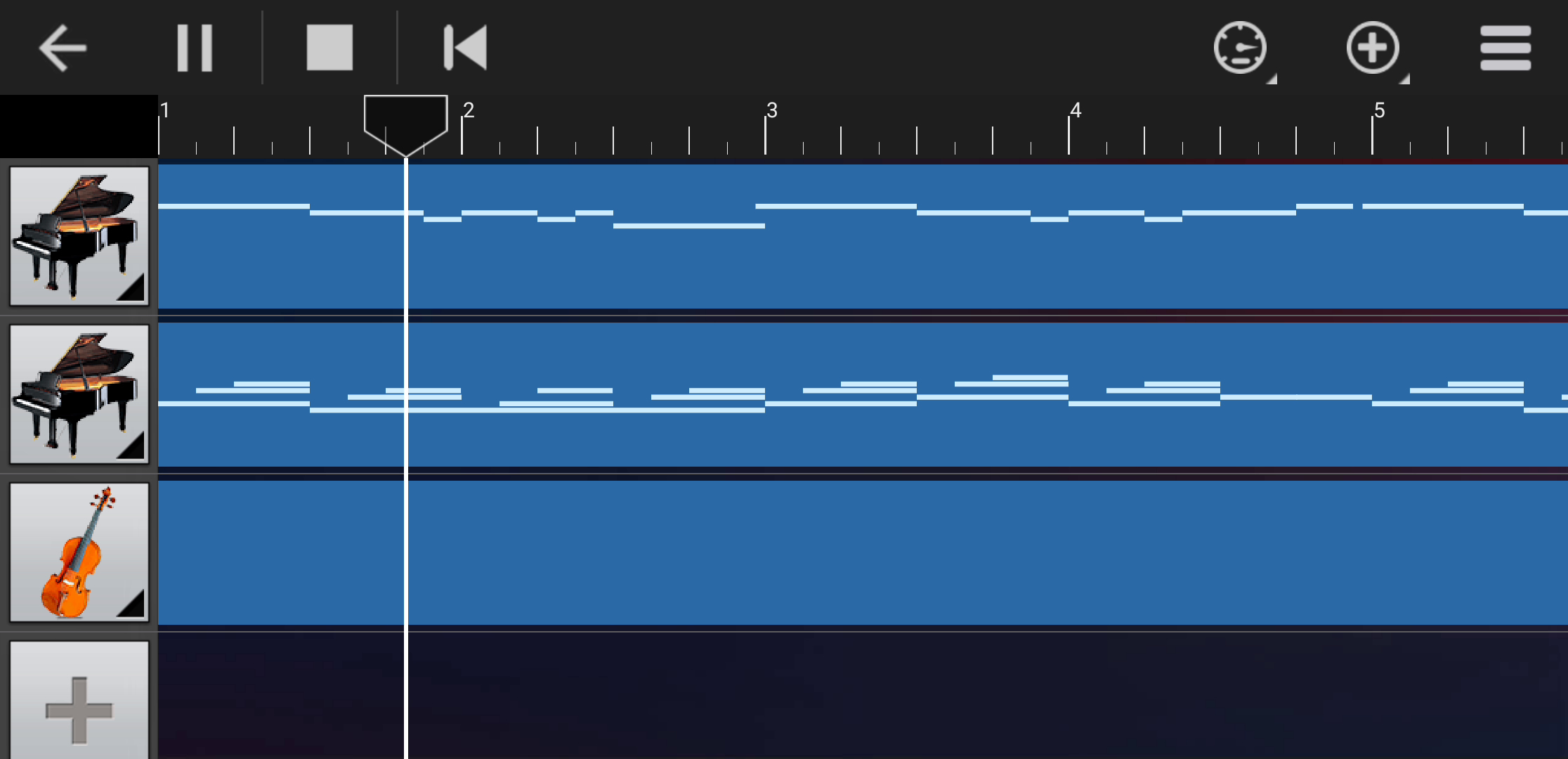The width and height of the screenshot is (1568, 759).
Task: Jump to measure 5 on the ruler
Action: pyautogui.click(x=1379, y=110)
